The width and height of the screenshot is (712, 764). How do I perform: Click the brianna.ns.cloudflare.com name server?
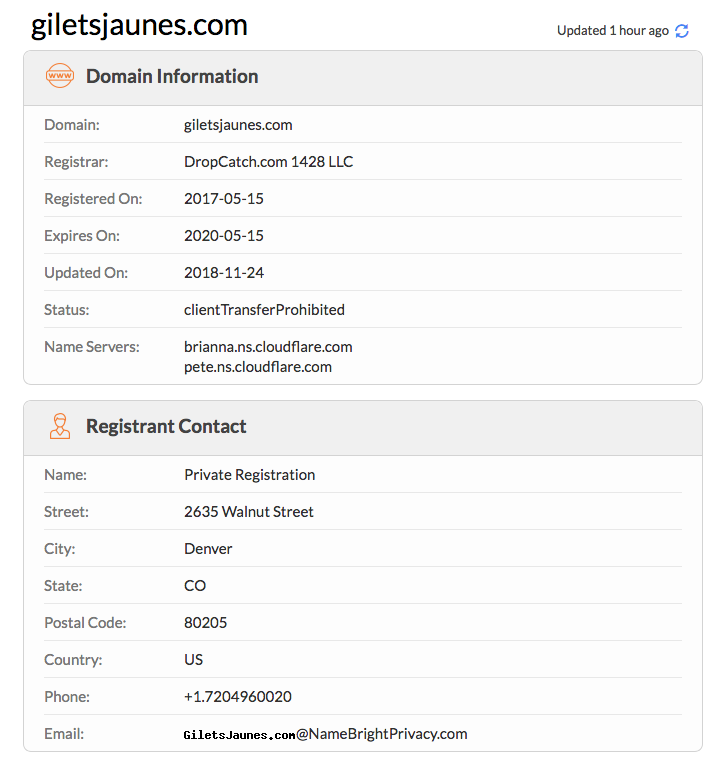tap(268, 347)
